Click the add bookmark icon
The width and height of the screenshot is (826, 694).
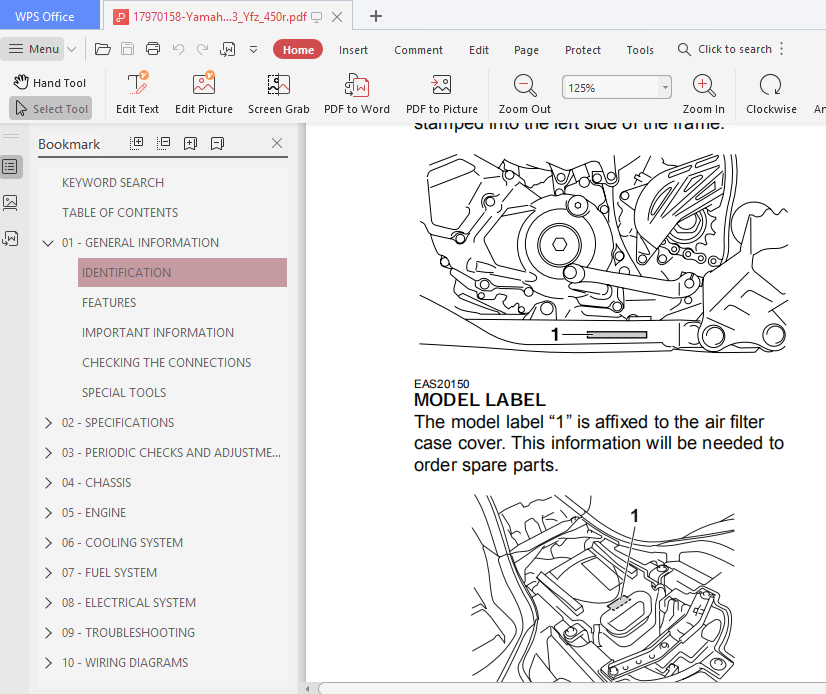point(190,143)
